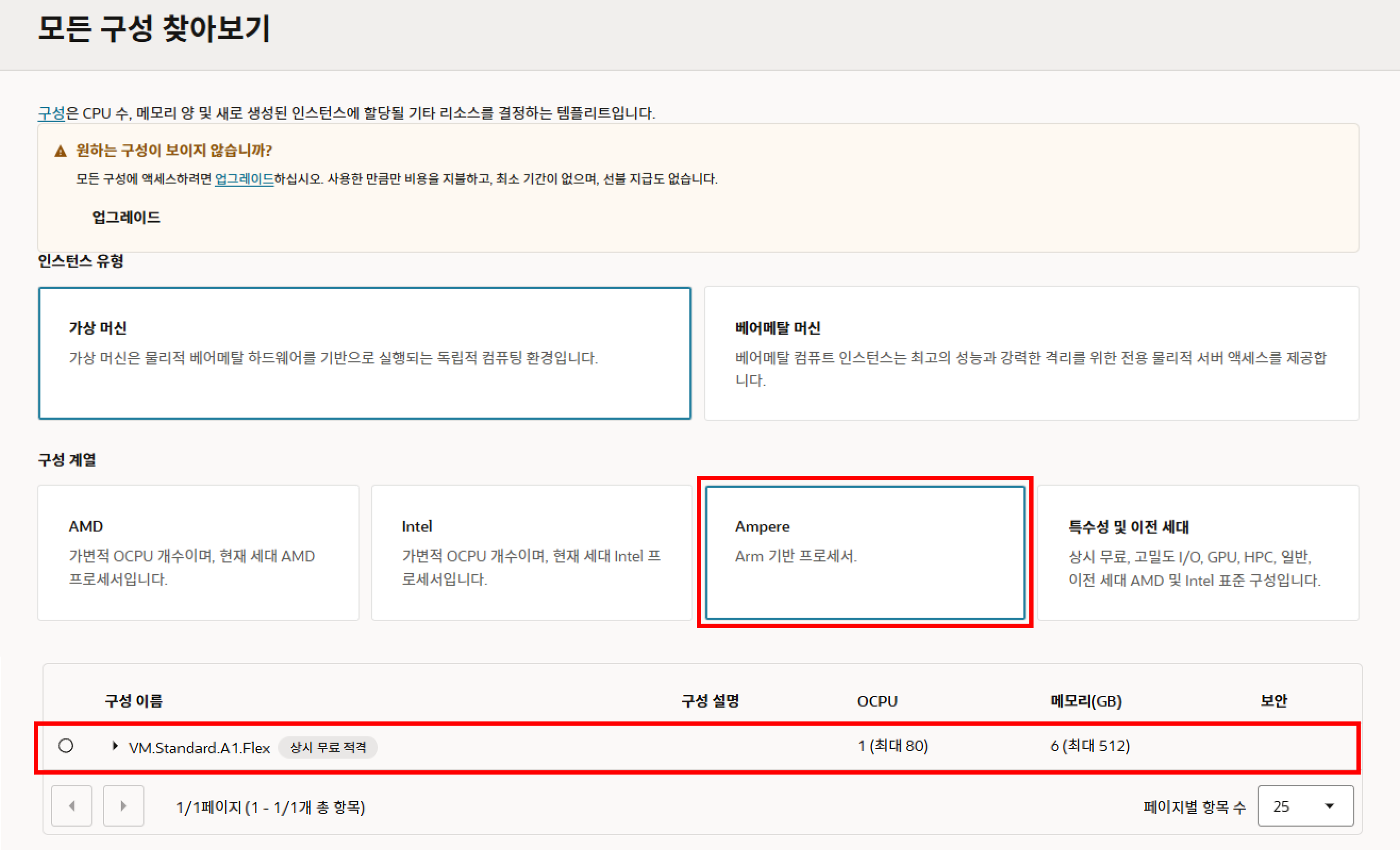Open the 업그레이드 inline hyperlink
The height and width of the screenshot is (850, 1400).
244,179
